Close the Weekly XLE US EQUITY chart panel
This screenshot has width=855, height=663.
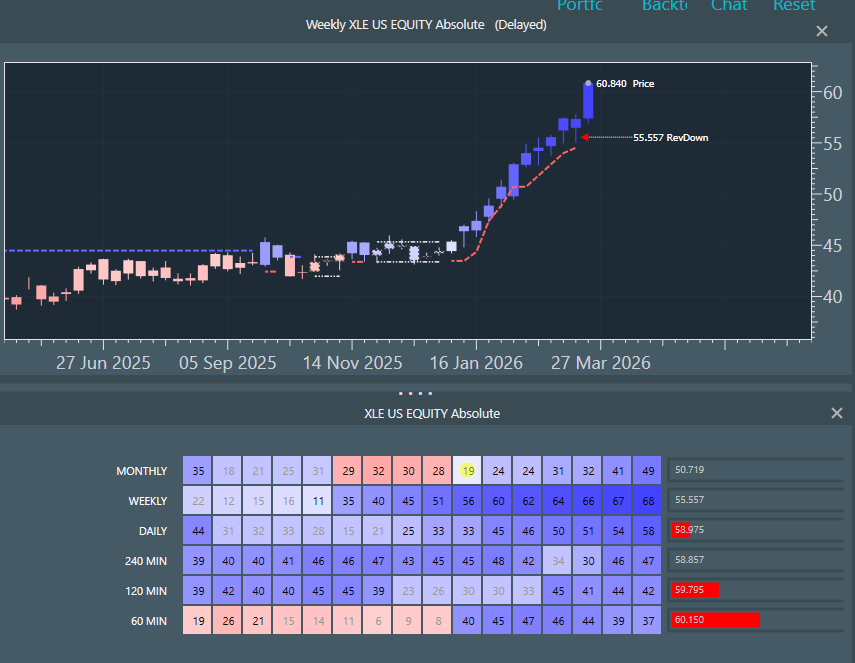[x=822, y=31]
